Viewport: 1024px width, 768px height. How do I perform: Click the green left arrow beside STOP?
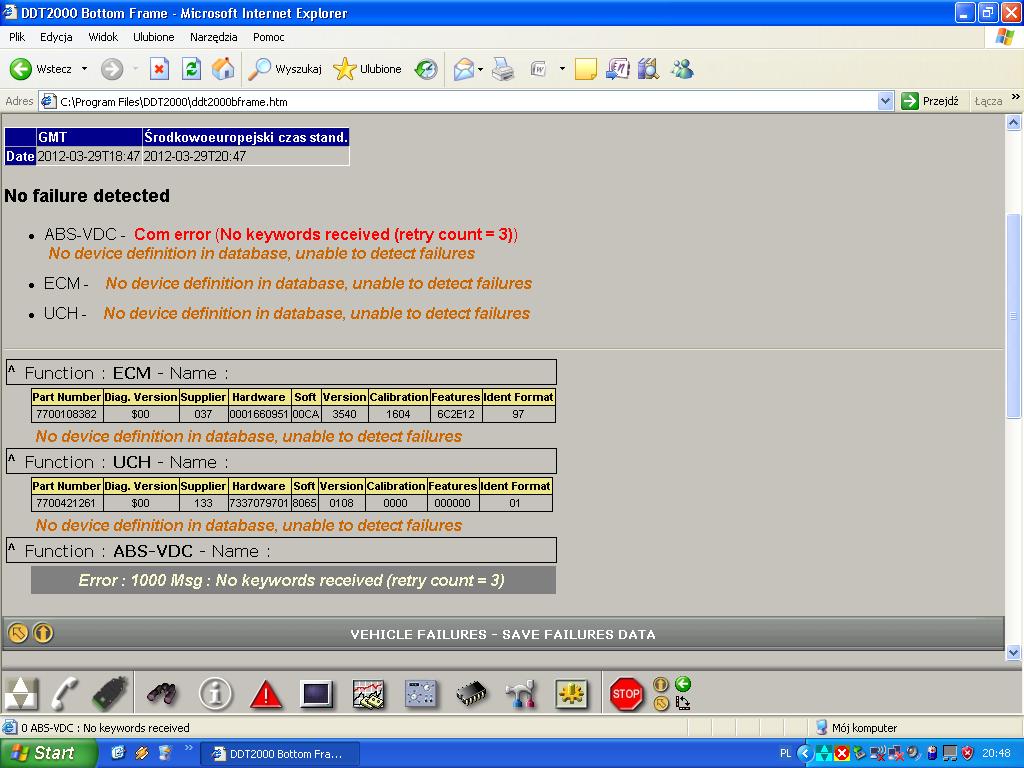[x=682, y=684]
